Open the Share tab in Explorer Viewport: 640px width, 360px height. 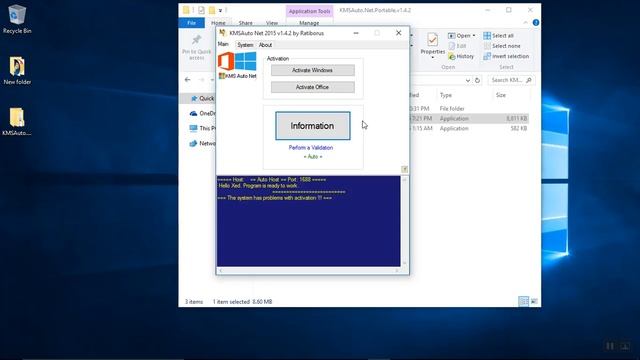point(245,23)
